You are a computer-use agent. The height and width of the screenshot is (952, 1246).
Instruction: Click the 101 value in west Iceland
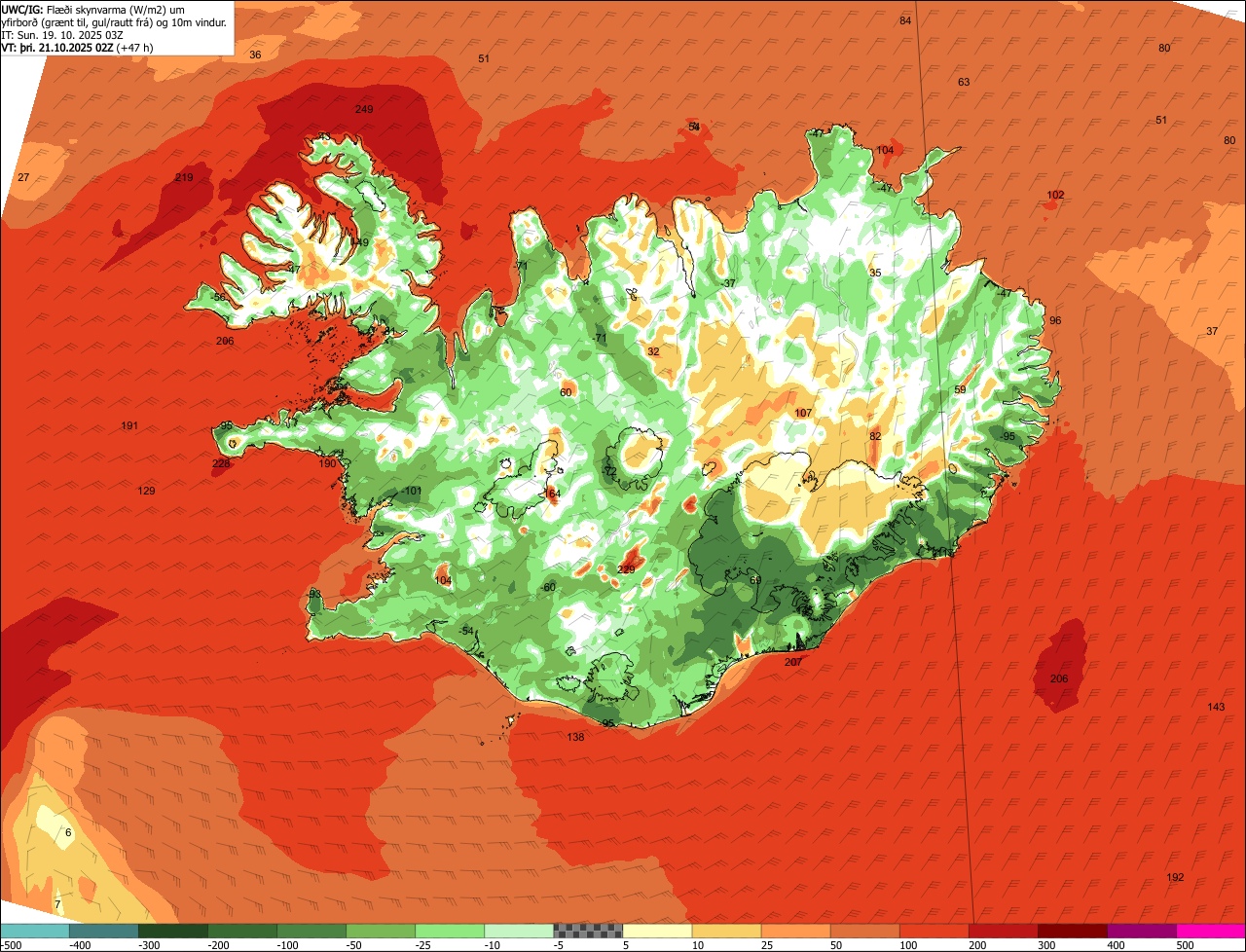414,491
